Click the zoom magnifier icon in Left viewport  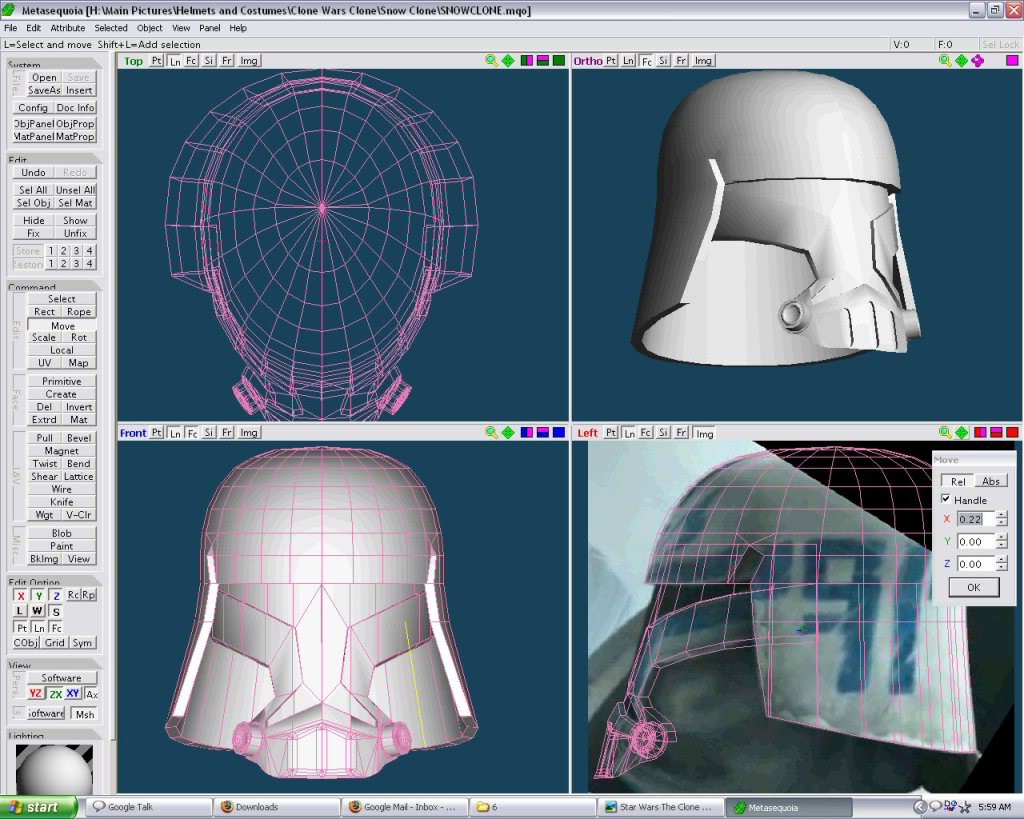944,432
